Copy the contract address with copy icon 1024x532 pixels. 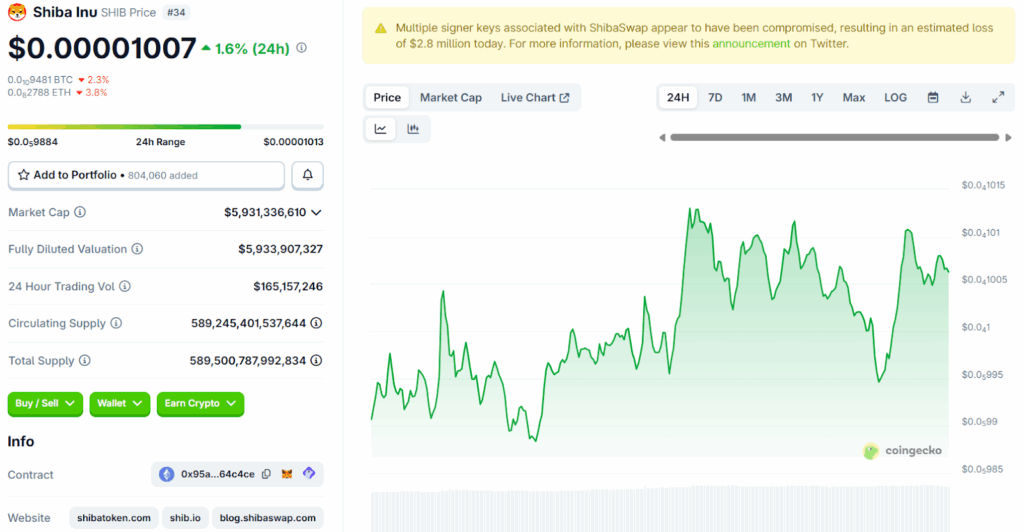point(266,474)
